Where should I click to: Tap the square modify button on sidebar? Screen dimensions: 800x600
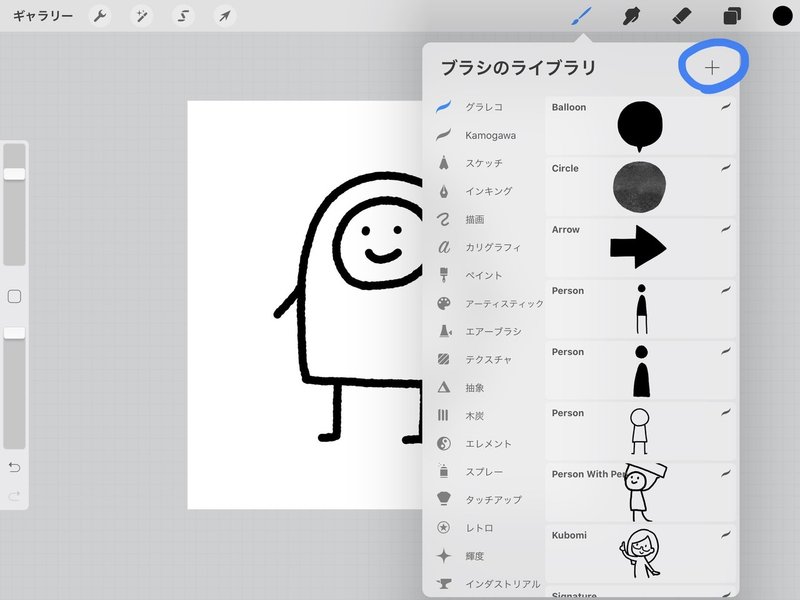point(14,296)
